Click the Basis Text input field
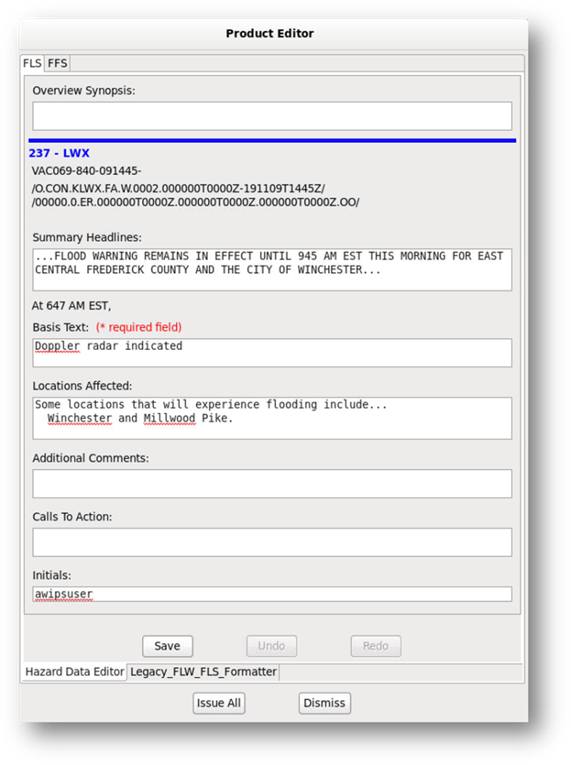The image size is (571, 765). click(x=272, y=352)
